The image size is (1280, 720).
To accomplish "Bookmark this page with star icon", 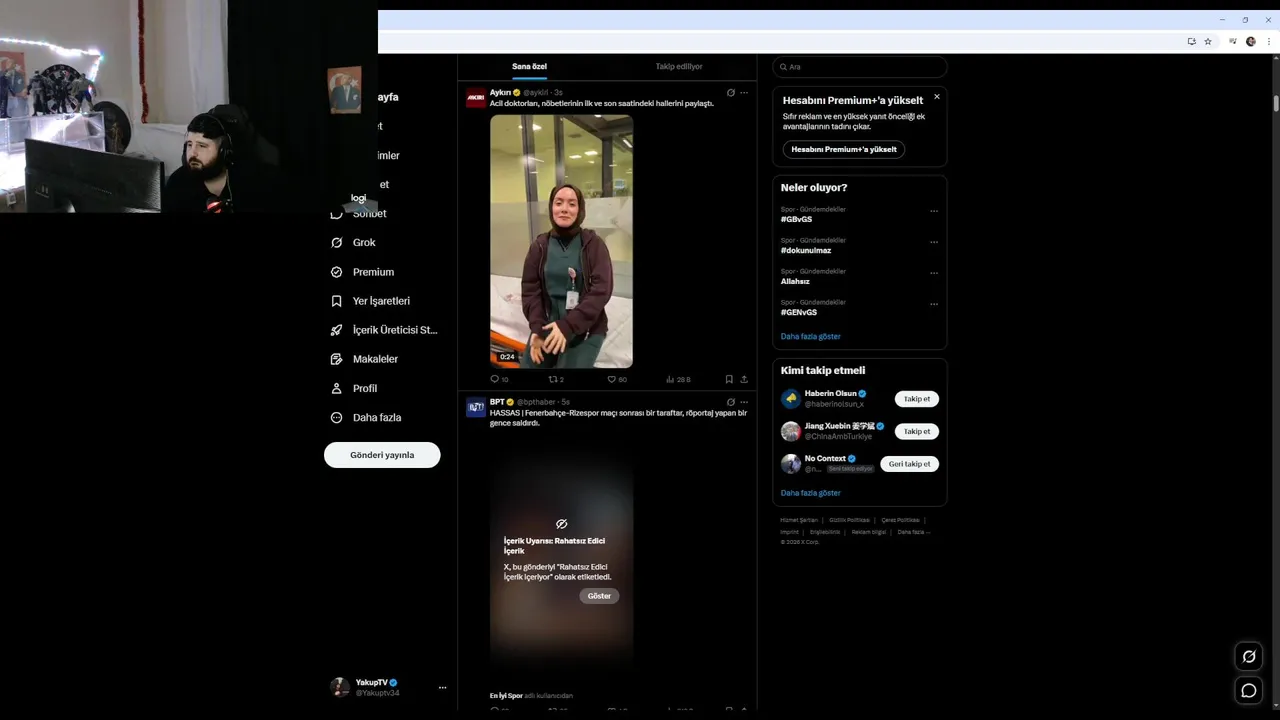I will click(x=1208, y=42).
